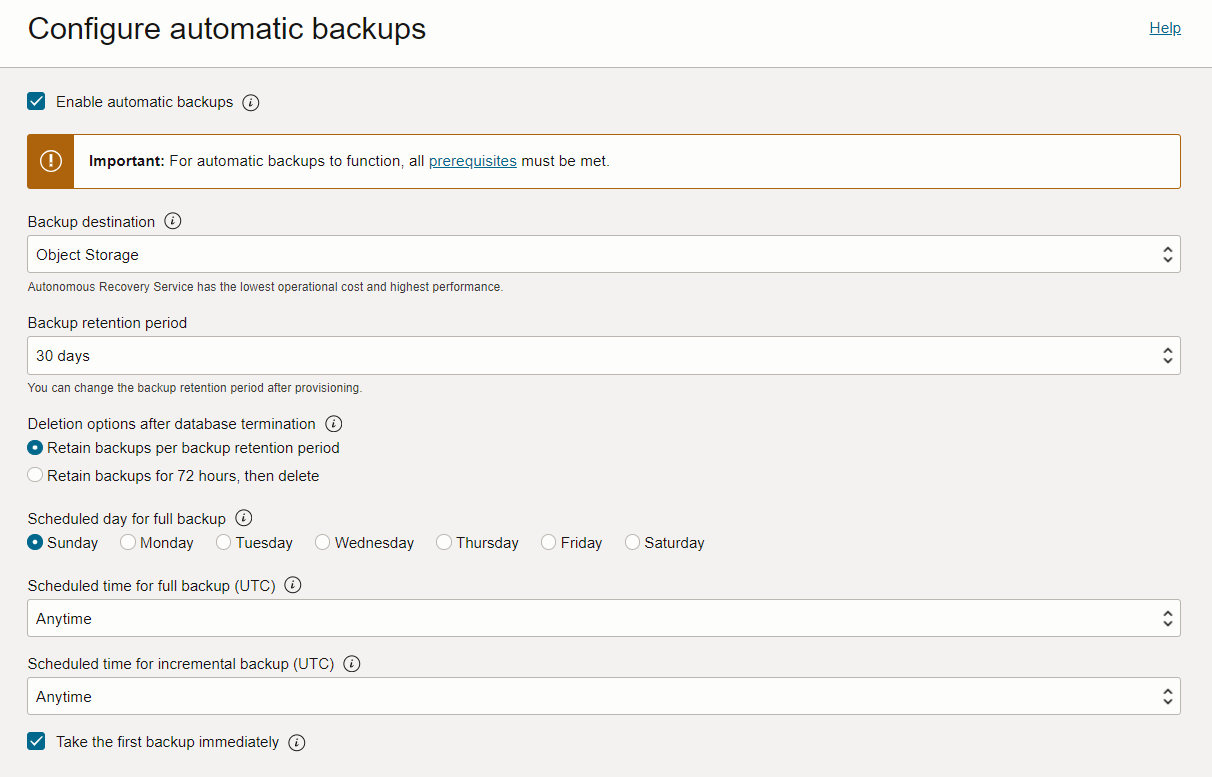This screenshot has height=777, width=1212.
Task: Open the Help link
Action: click(1165, 28)
